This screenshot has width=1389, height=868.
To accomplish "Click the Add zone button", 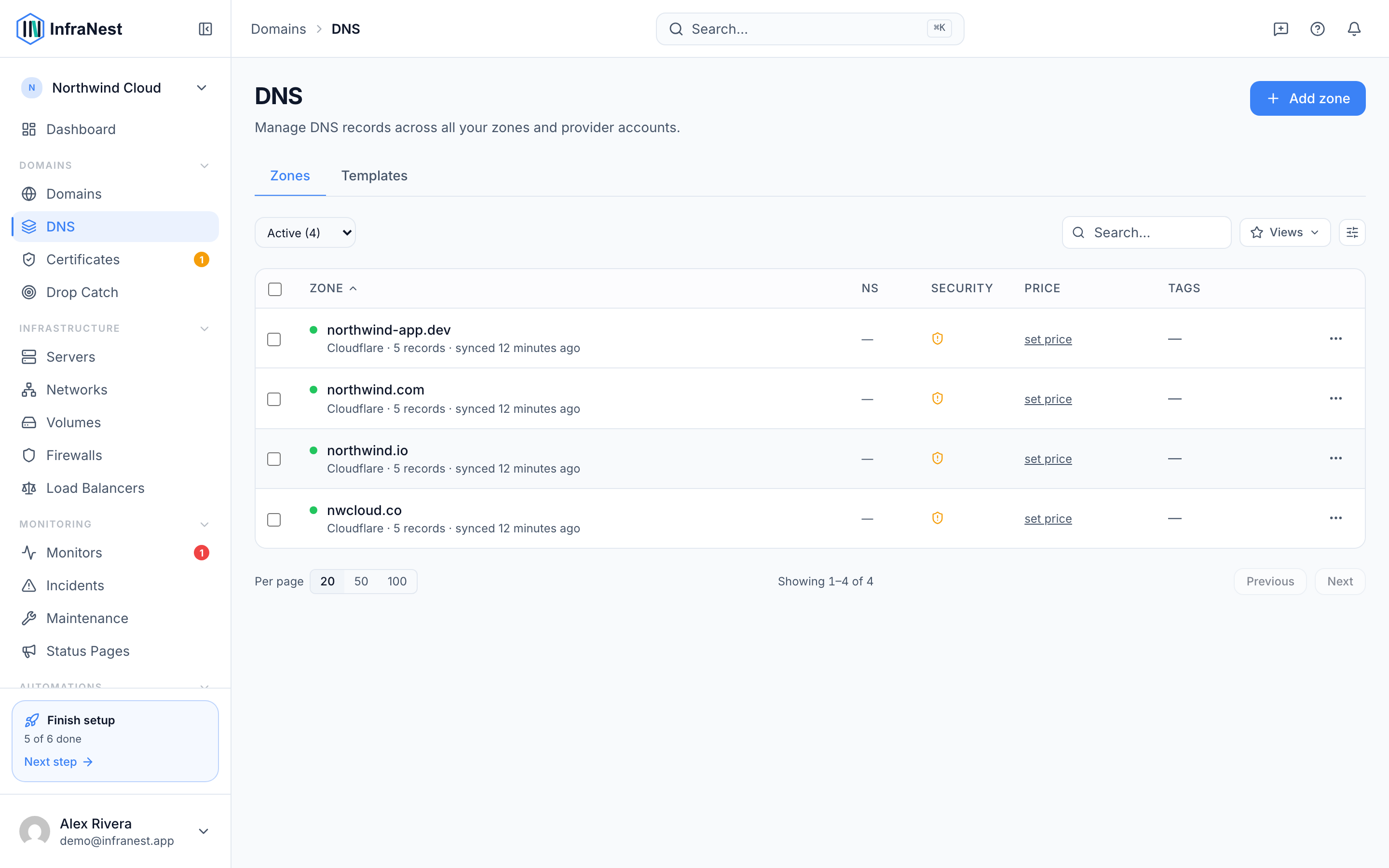I will [1307, 98].
